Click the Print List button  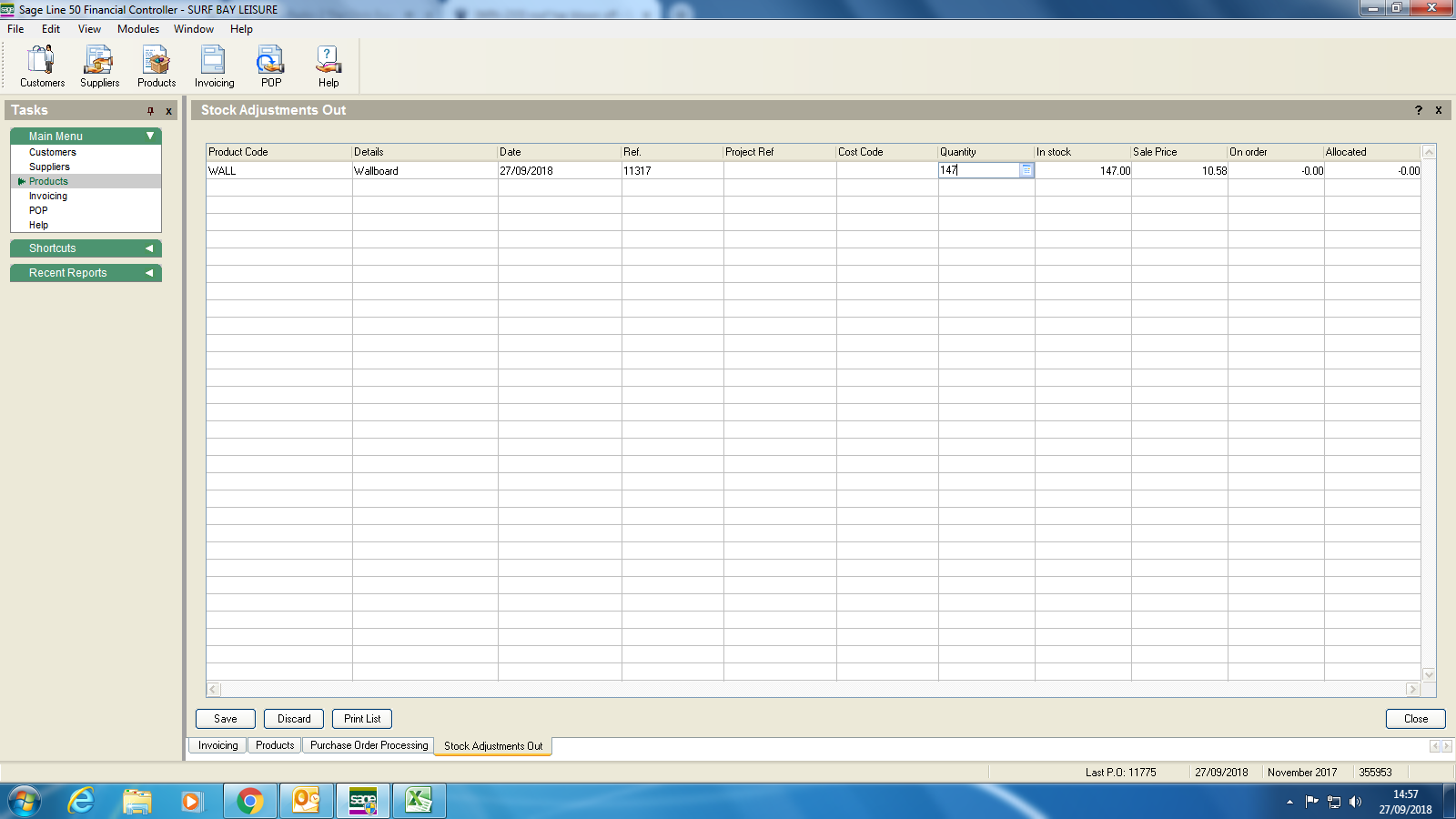(362, 719)
